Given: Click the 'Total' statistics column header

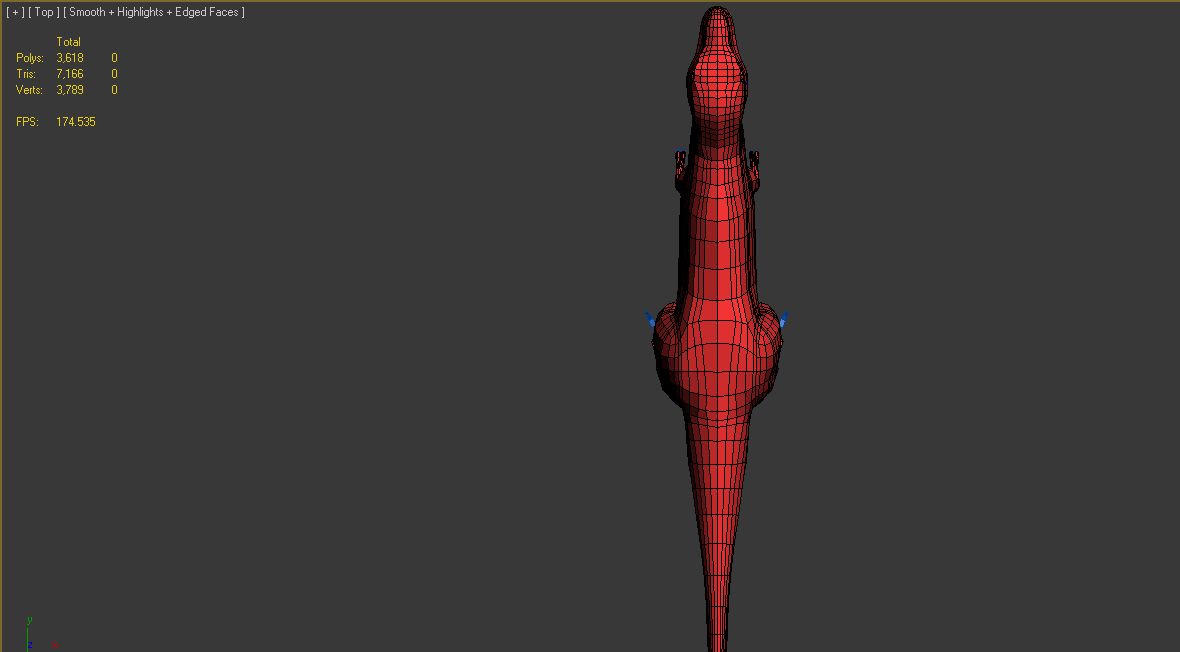Looking at the screenshot, I should 68,42.
